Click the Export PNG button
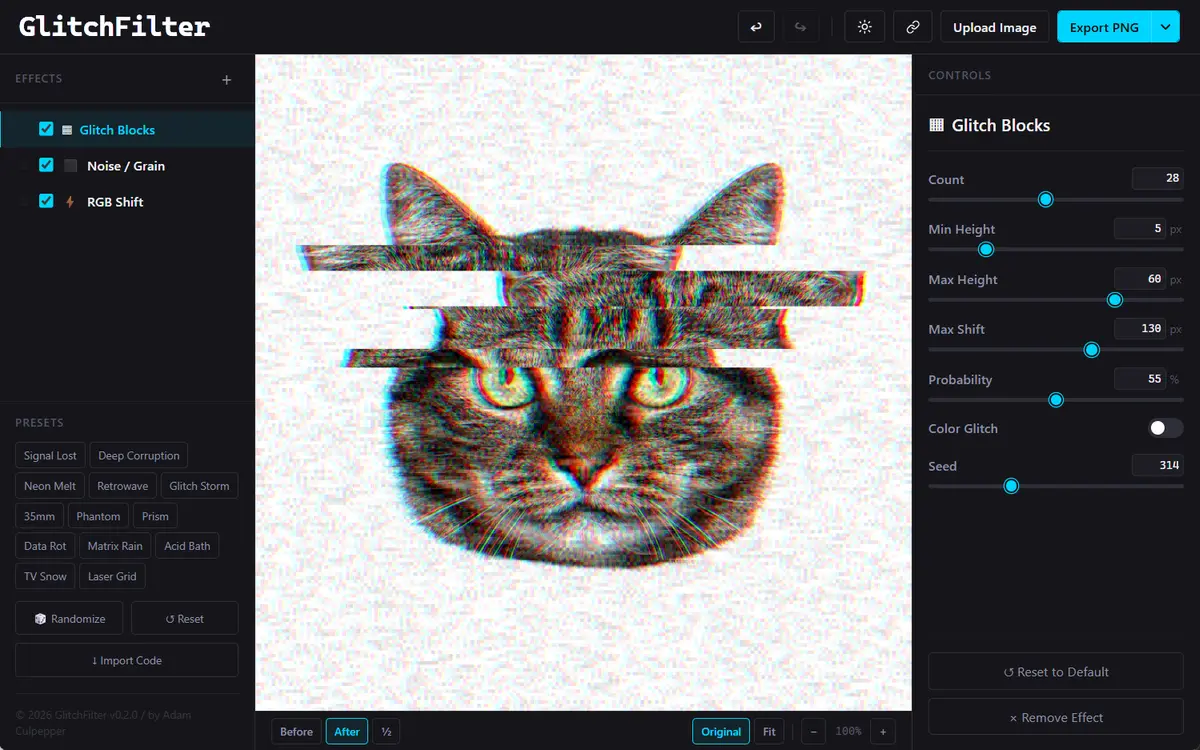This screenshot has height=750, width=1200. [1104, 27]
